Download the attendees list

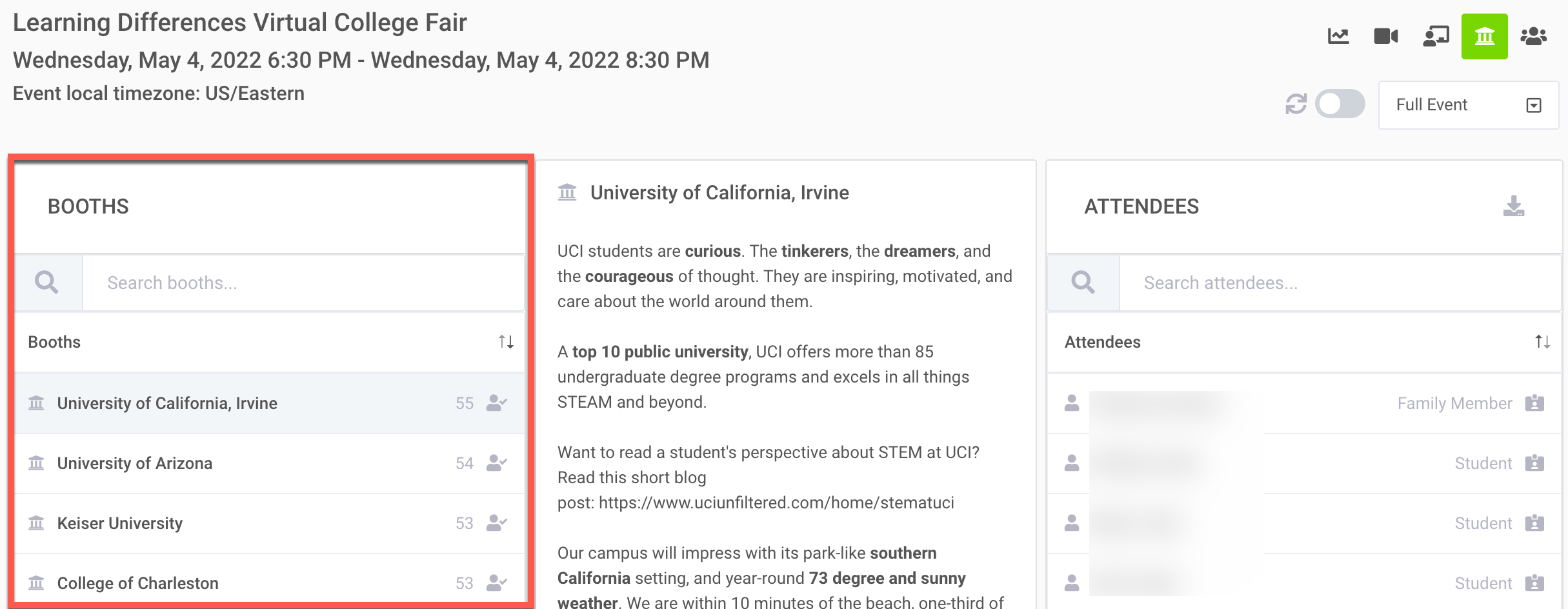1513,206
